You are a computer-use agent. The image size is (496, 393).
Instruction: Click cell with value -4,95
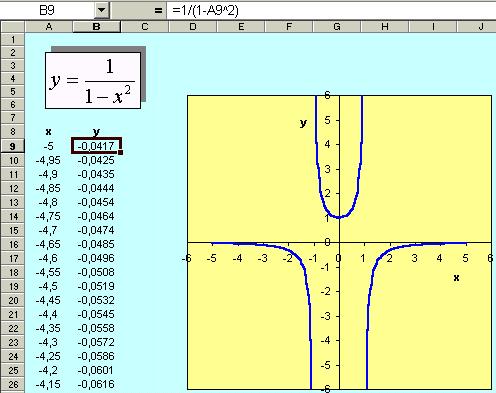tap(49, 160)
